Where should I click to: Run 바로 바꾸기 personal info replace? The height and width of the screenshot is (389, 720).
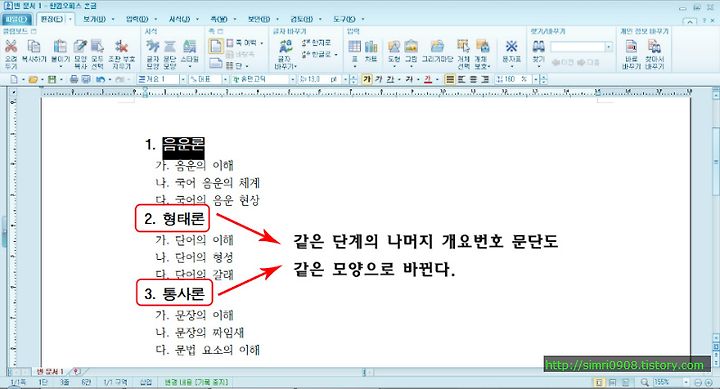click(631, 46)
